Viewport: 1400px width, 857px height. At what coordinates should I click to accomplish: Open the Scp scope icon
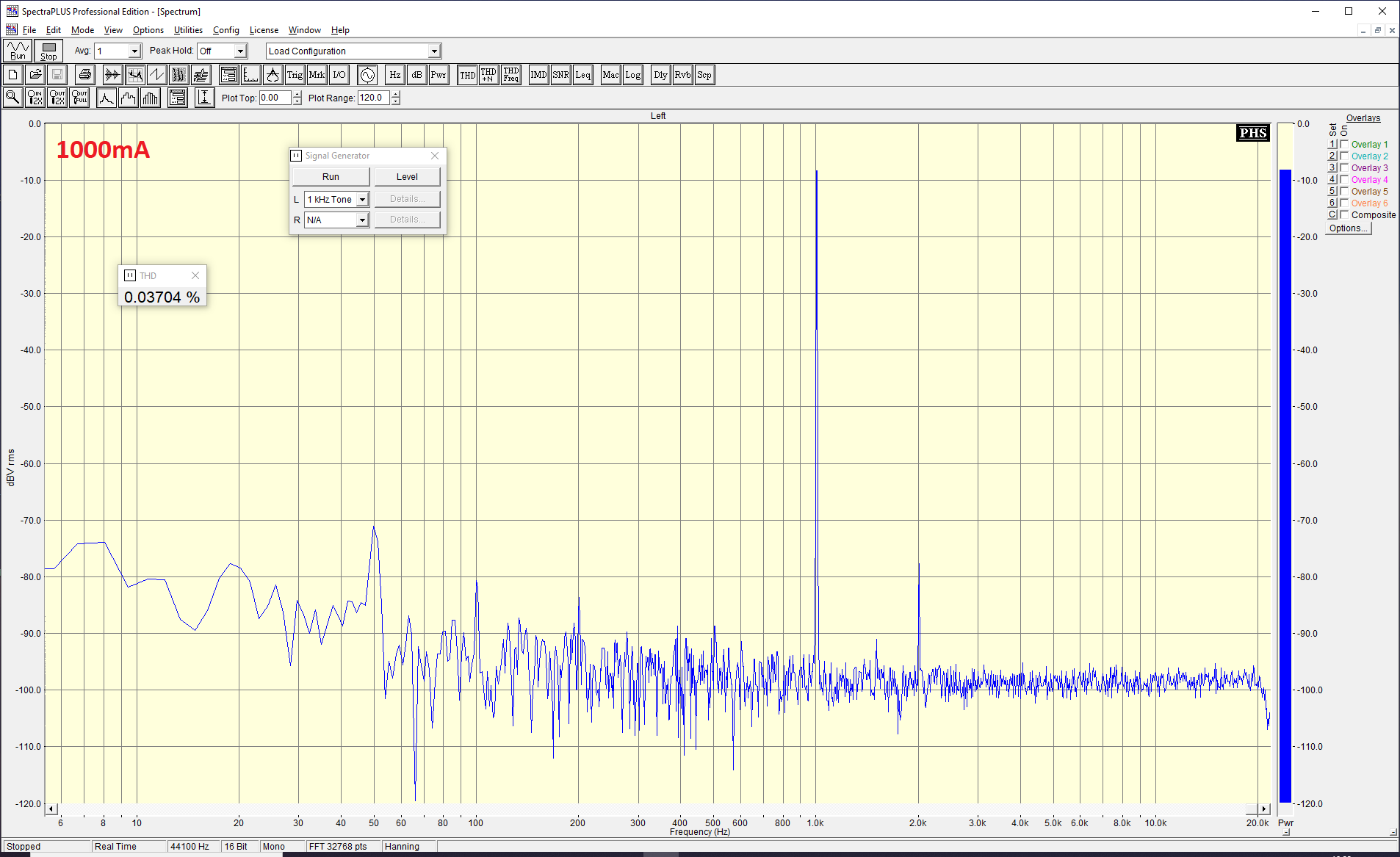coord(705,75)
